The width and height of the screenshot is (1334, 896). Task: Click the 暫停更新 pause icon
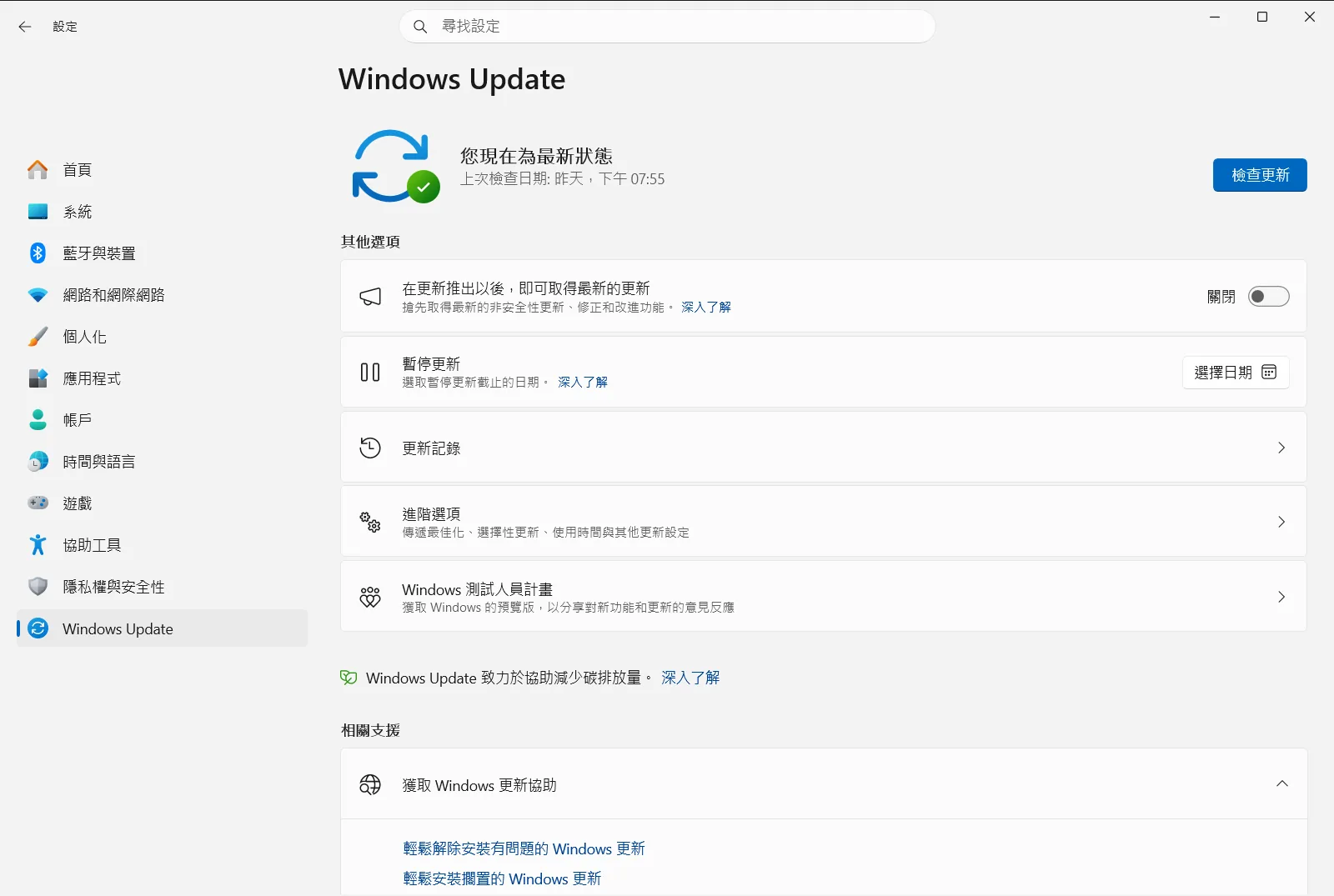370,373
